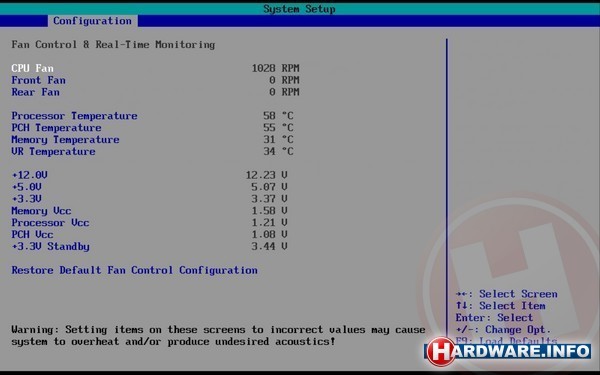The height and width of the screenshot is (375, 600).
Task: Click the 3.44 V standby reading
Action: pyautogui.click(x=269, y=246)
